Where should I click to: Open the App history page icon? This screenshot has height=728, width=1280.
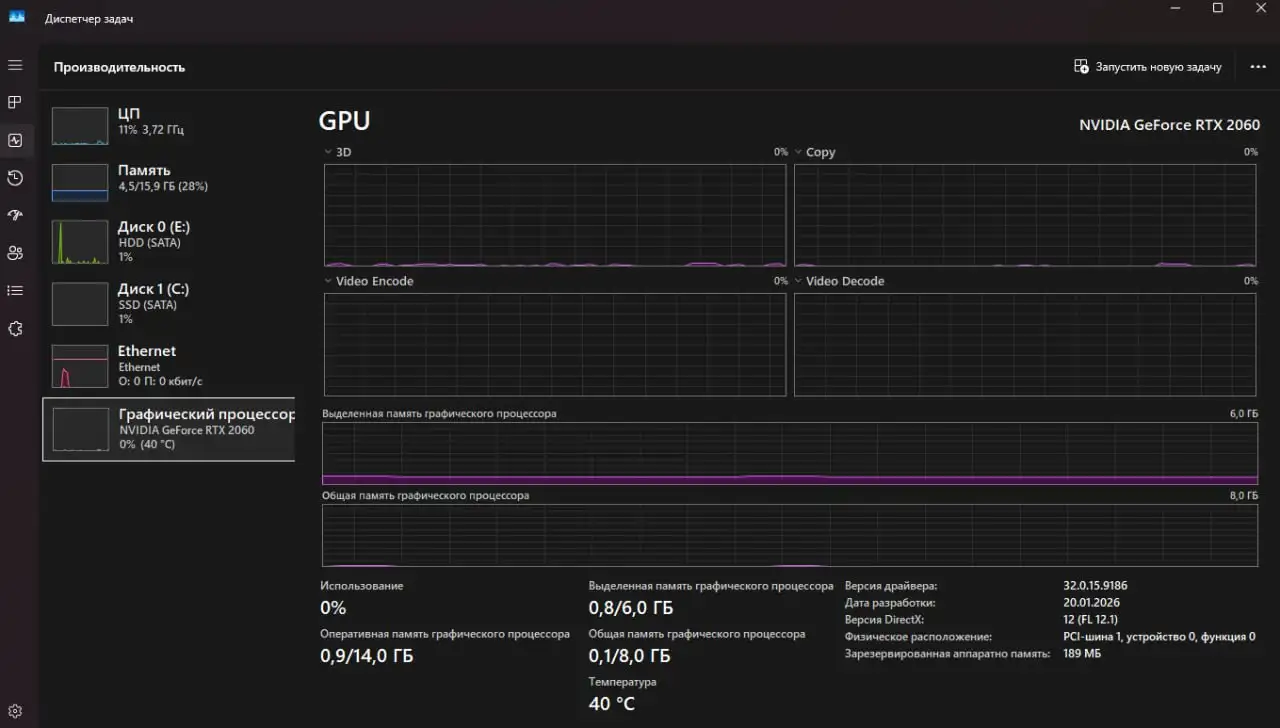click(x=15, y=178)
